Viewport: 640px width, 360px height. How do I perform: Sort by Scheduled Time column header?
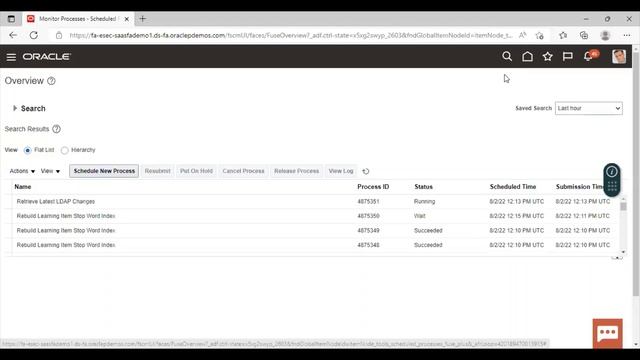coord(513,187)
